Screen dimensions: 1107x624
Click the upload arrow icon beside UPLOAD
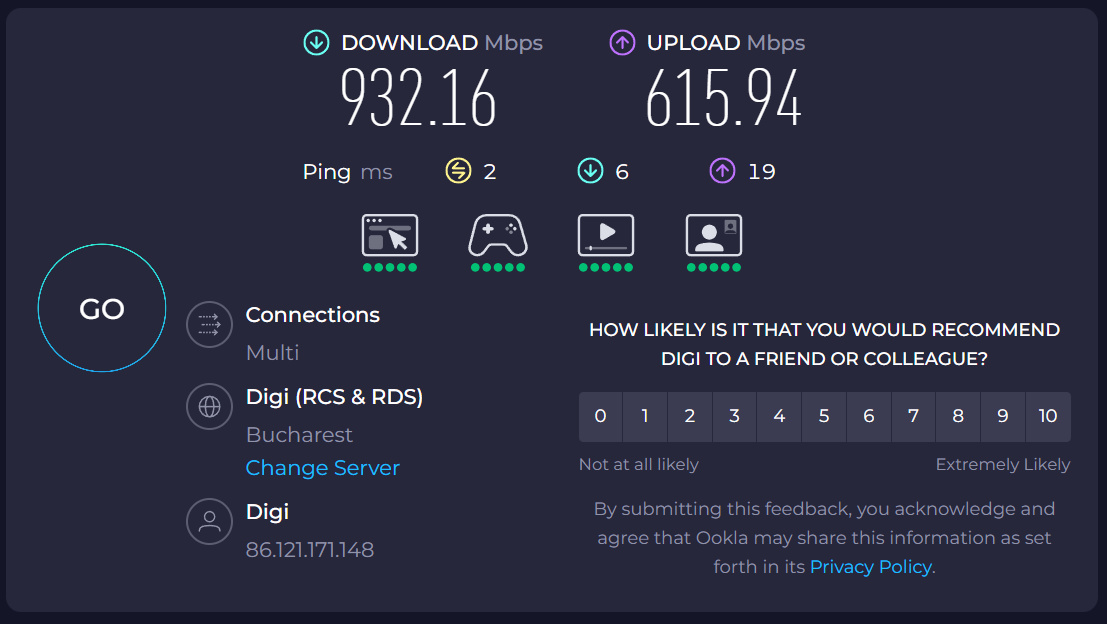623,43
